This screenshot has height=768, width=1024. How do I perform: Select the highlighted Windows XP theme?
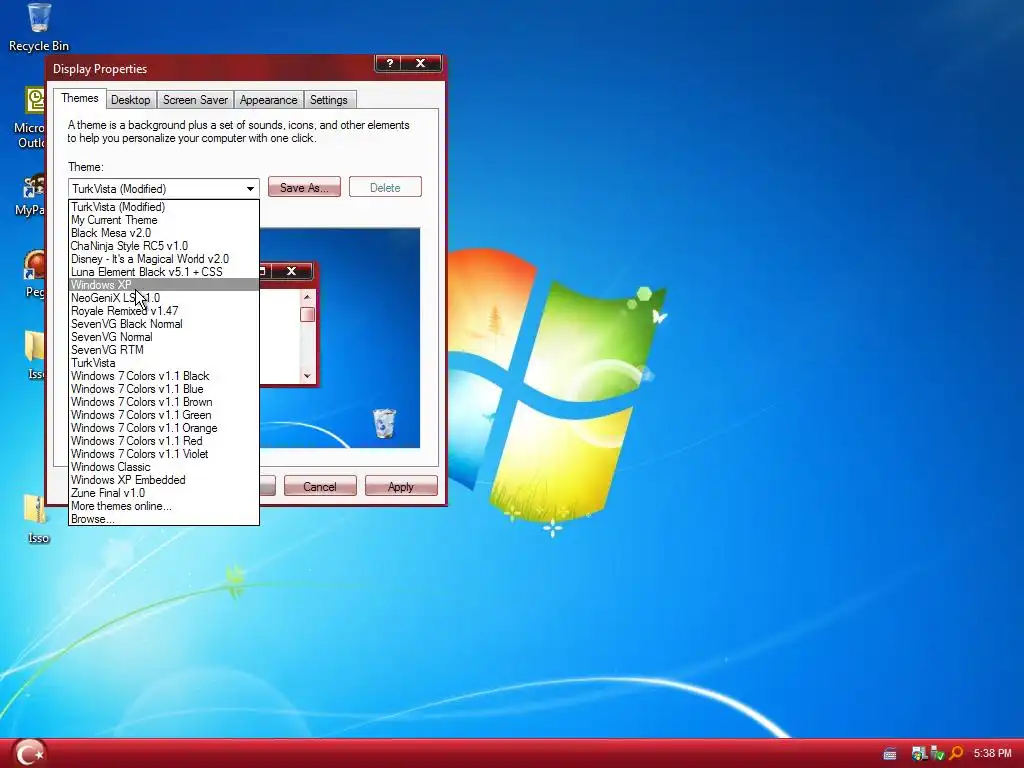tap(164, 285)
